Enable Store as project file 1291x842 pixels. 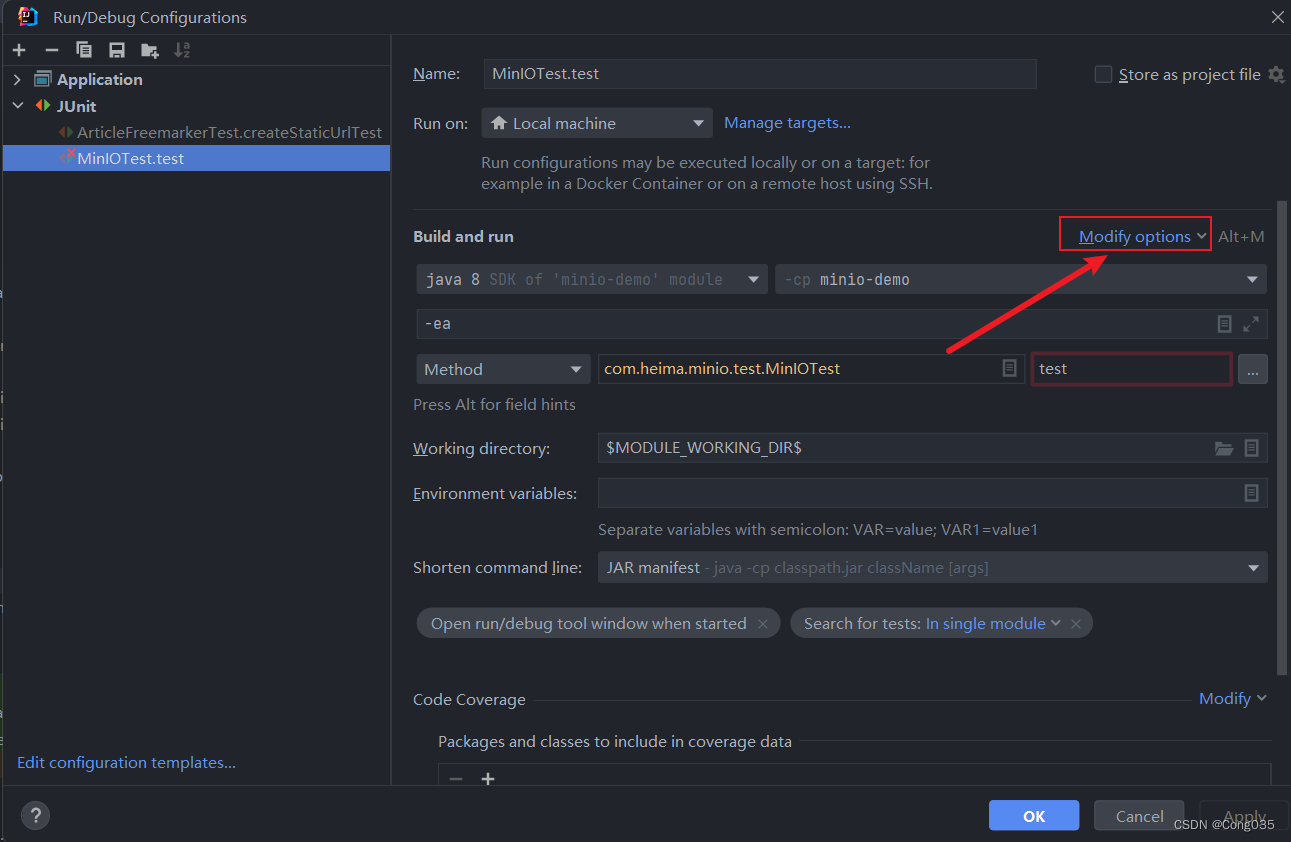(1103, 73)
